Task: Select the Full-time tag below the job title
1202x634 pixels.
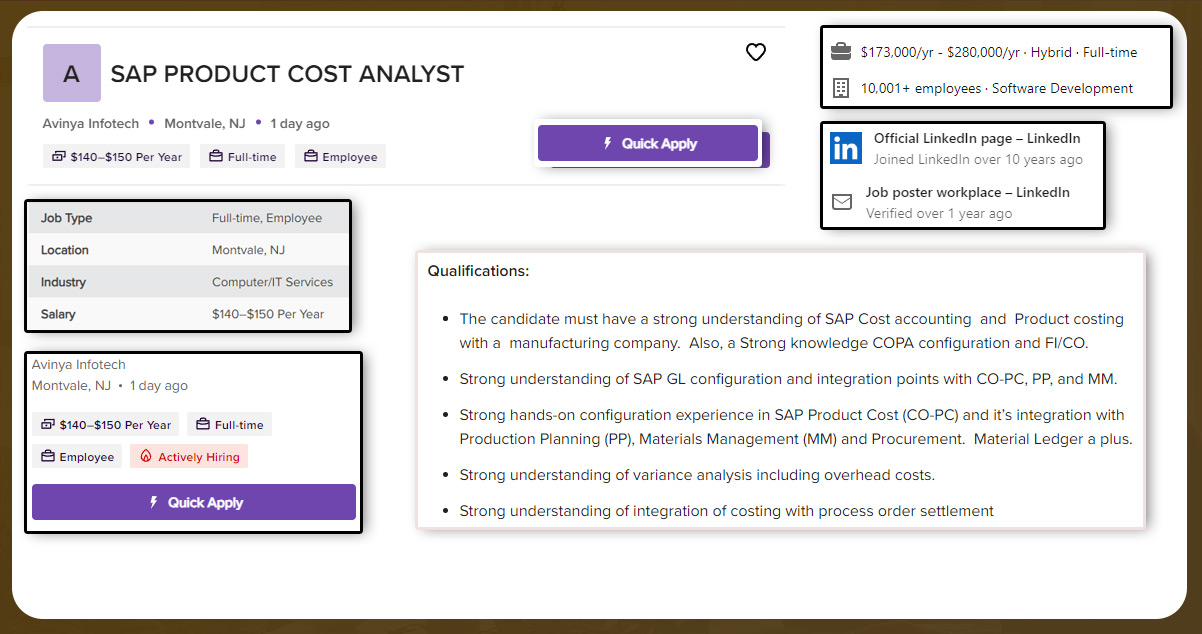Action: [x=243, y=157]
